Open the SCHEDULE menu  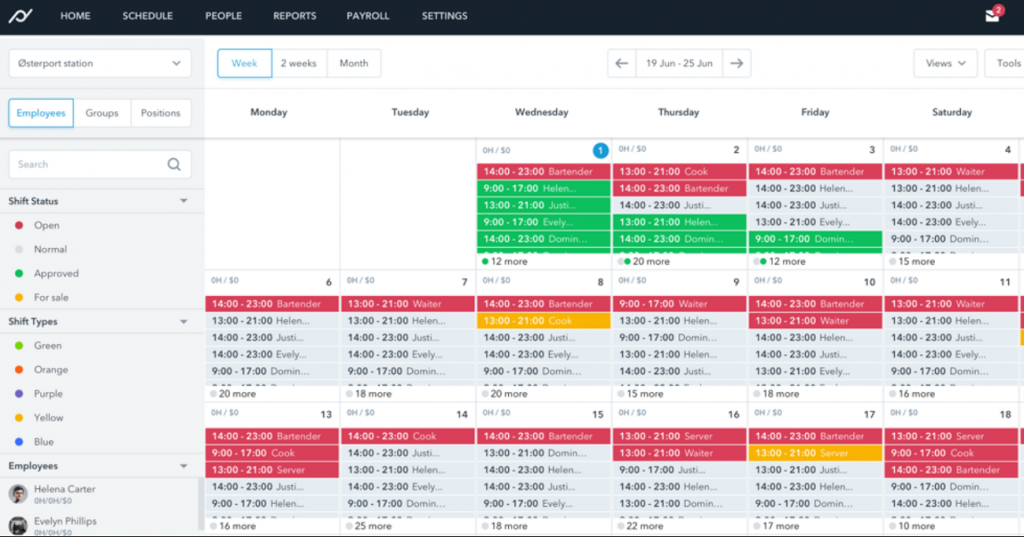click(148, 16)
